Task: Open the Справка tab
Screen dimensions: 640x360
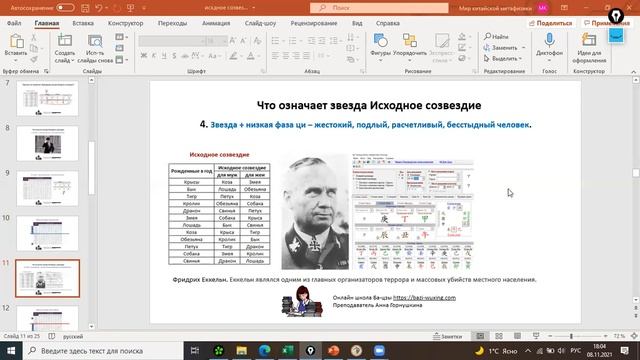Action: pyautogui.click(x=387, y=23)
